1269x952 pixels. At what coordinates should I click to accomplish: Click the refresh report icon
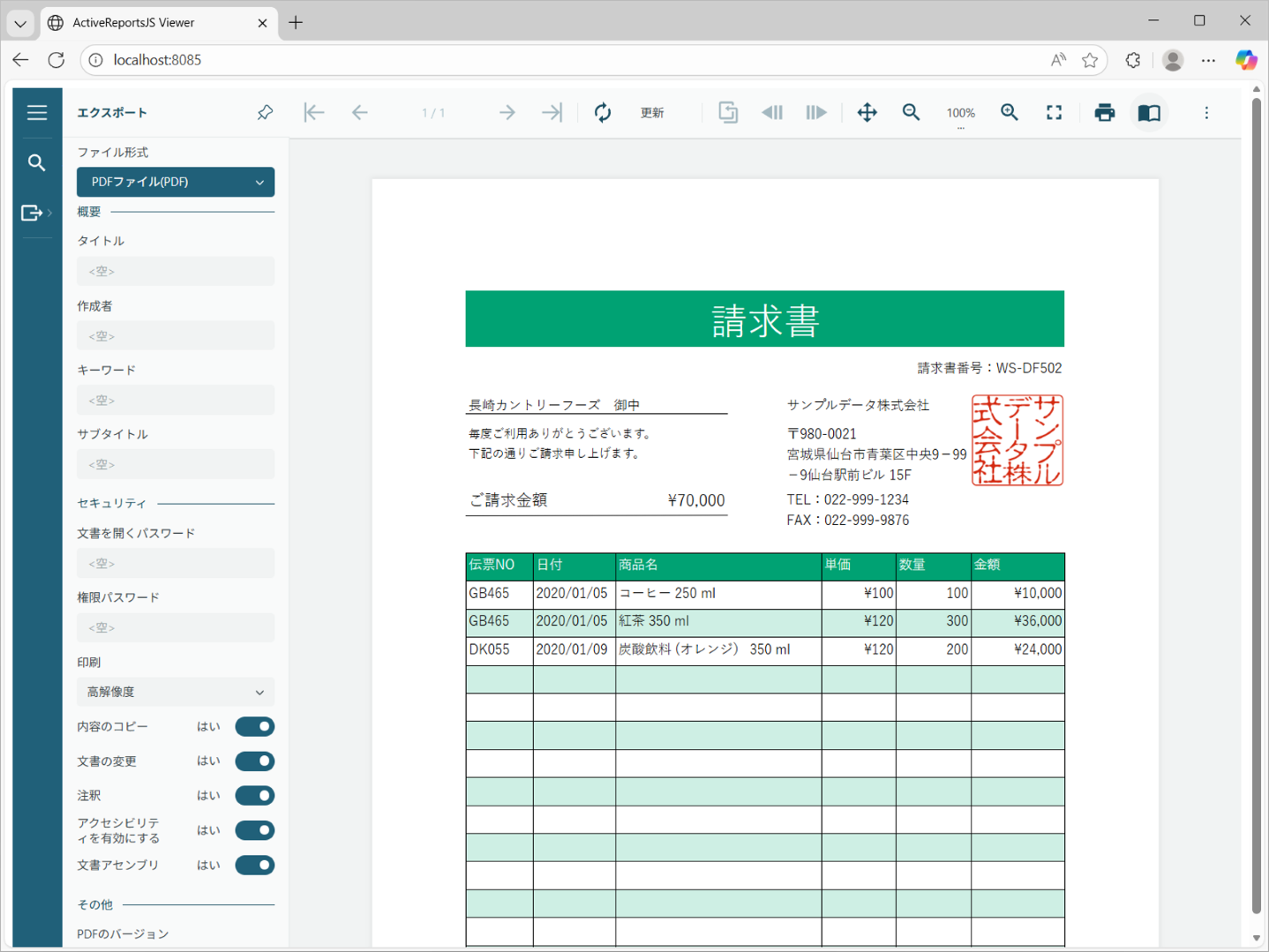point(603,113)
